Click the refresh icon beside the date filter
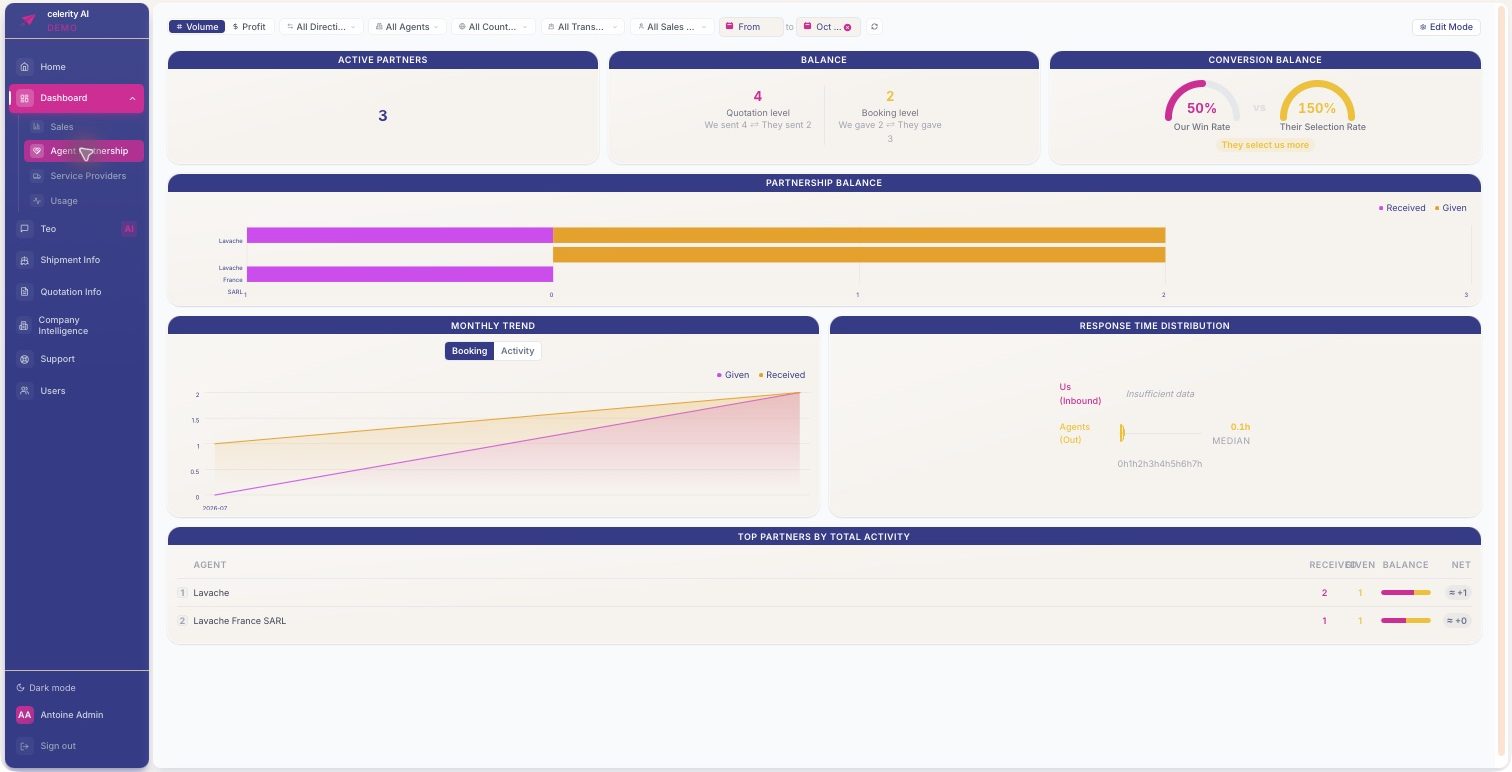The image size is (1512, 772). (875, 27)
